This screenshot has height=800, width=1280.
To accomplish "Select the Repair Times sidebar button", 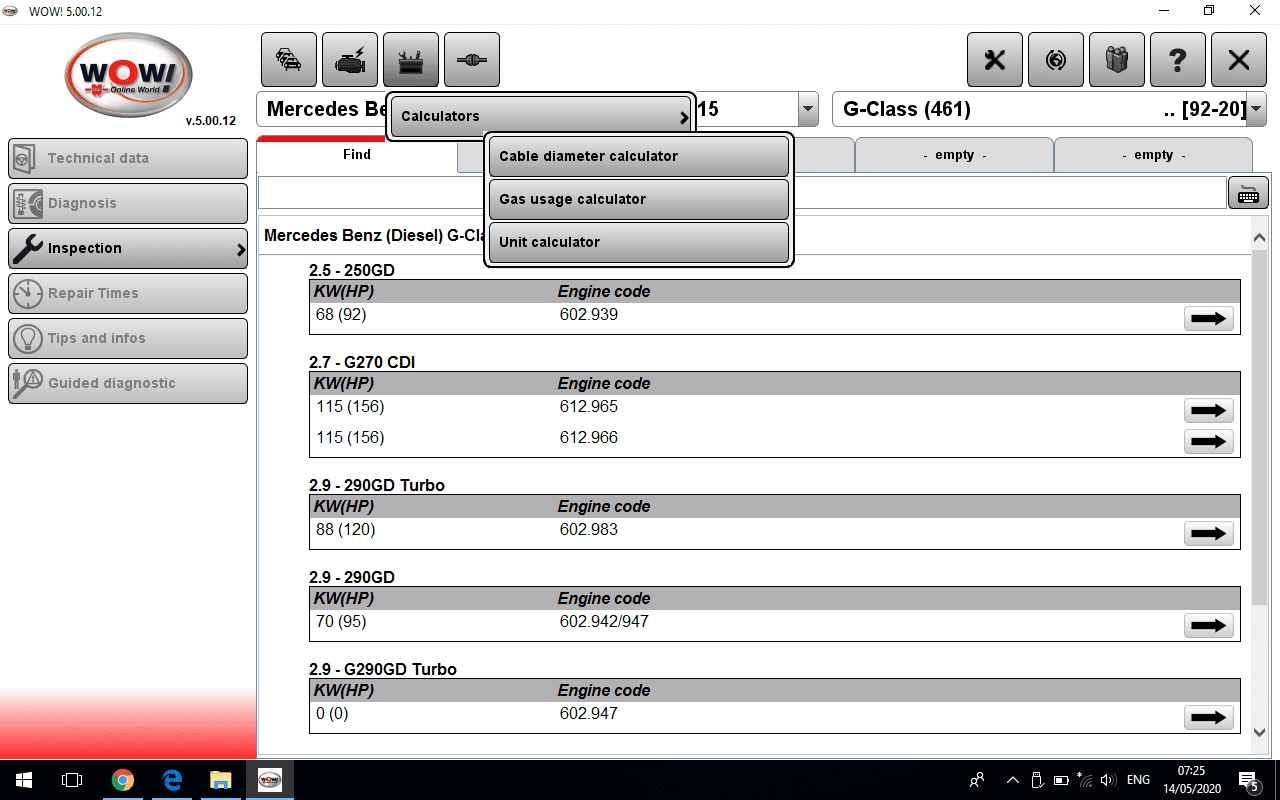I will pyautogui.click(x=127, y=293).
